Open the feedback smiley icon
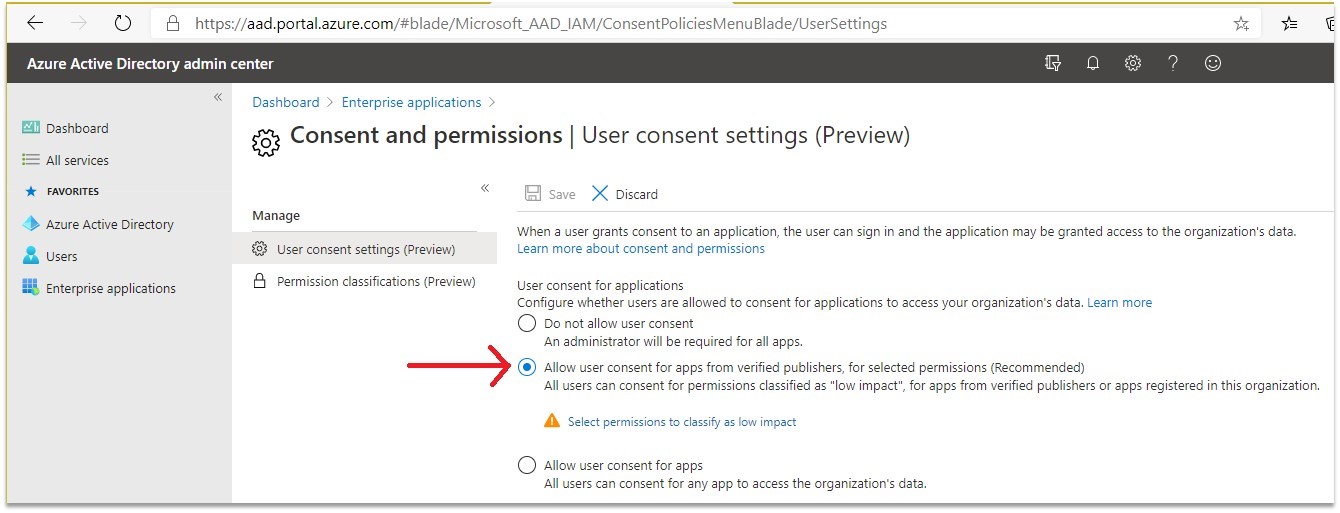Image resolution: width=1340 pixels, height=513 pixels. pos(1213,63)
